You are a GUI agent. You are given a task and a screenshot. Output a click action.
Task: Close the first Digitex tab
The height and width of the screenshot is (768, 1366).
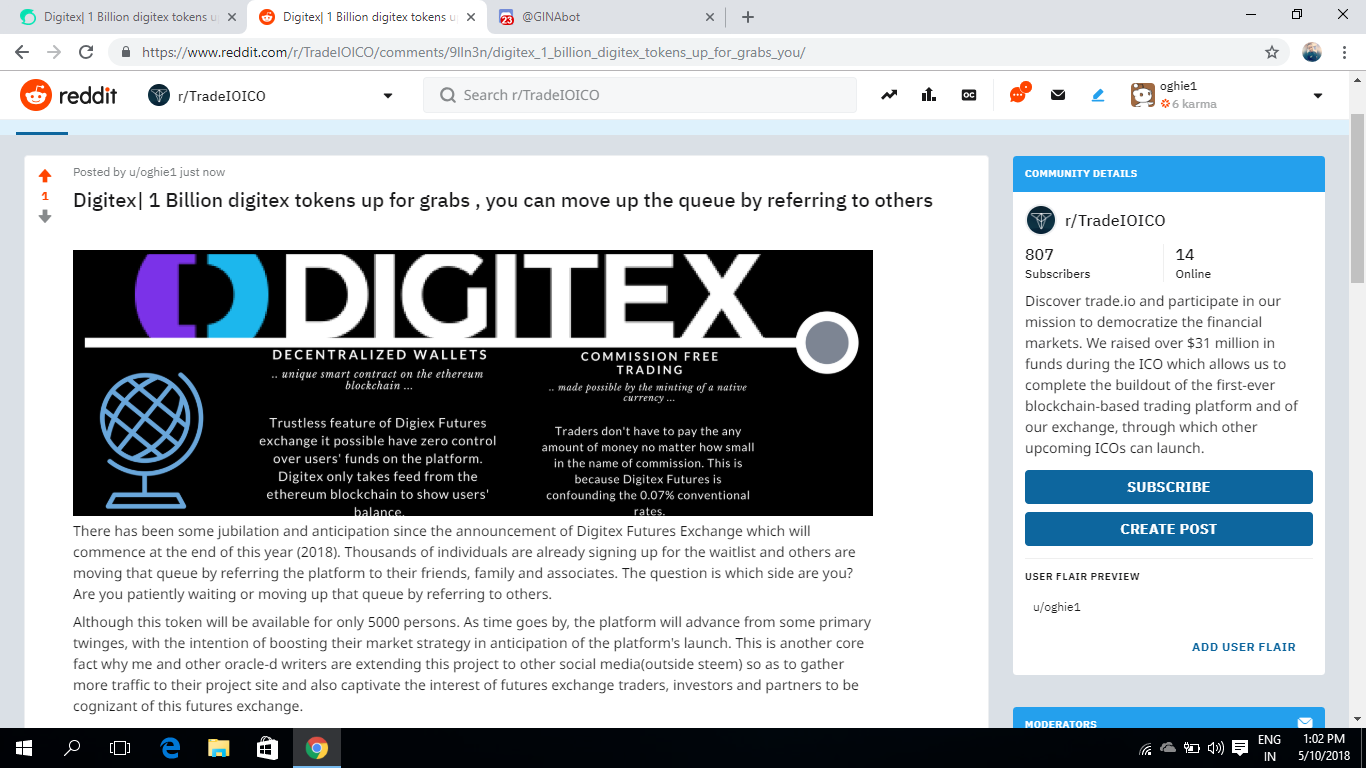point(231,17)
